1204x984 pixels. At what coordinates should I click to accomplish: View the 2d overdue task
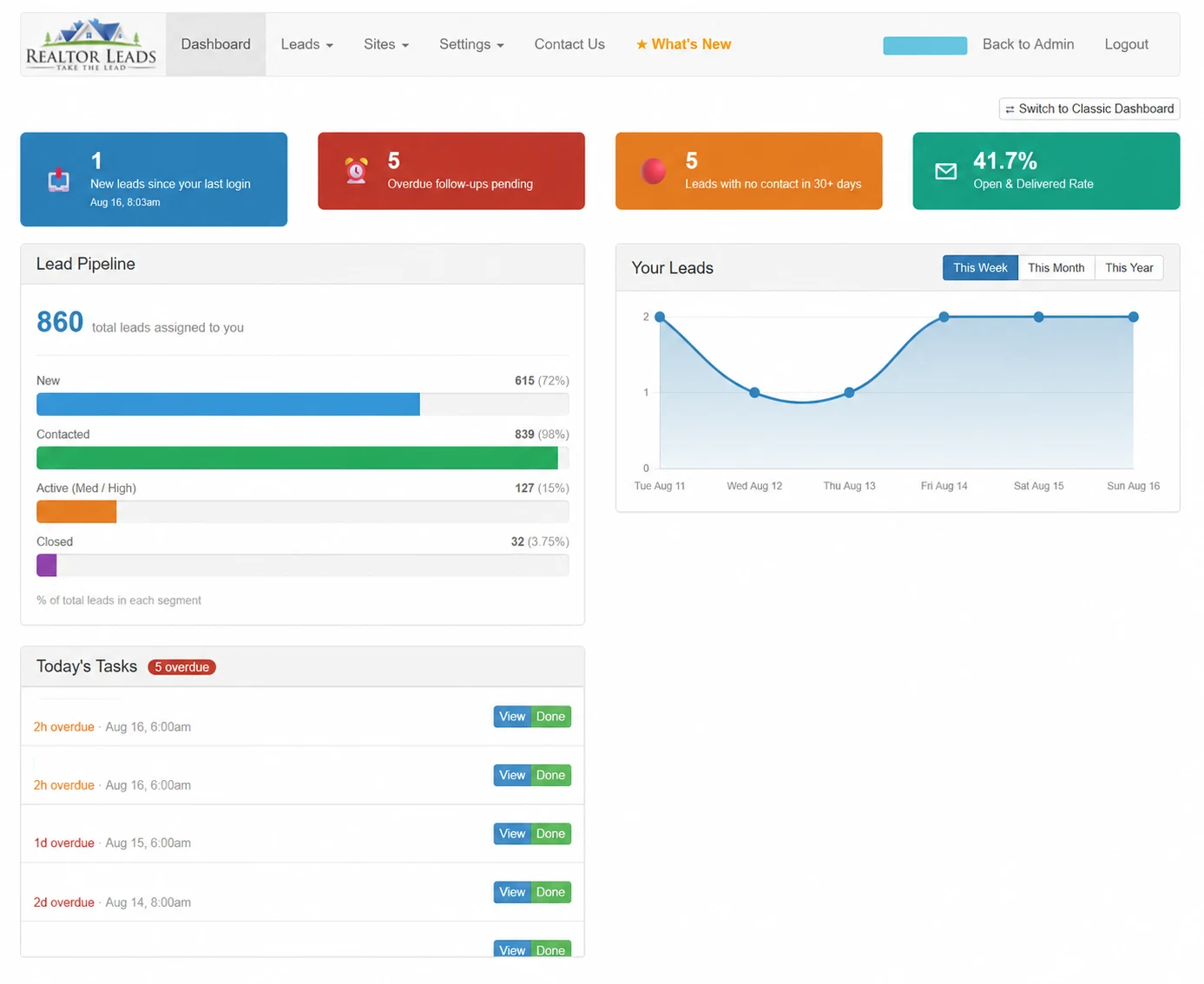pos(512,892)
